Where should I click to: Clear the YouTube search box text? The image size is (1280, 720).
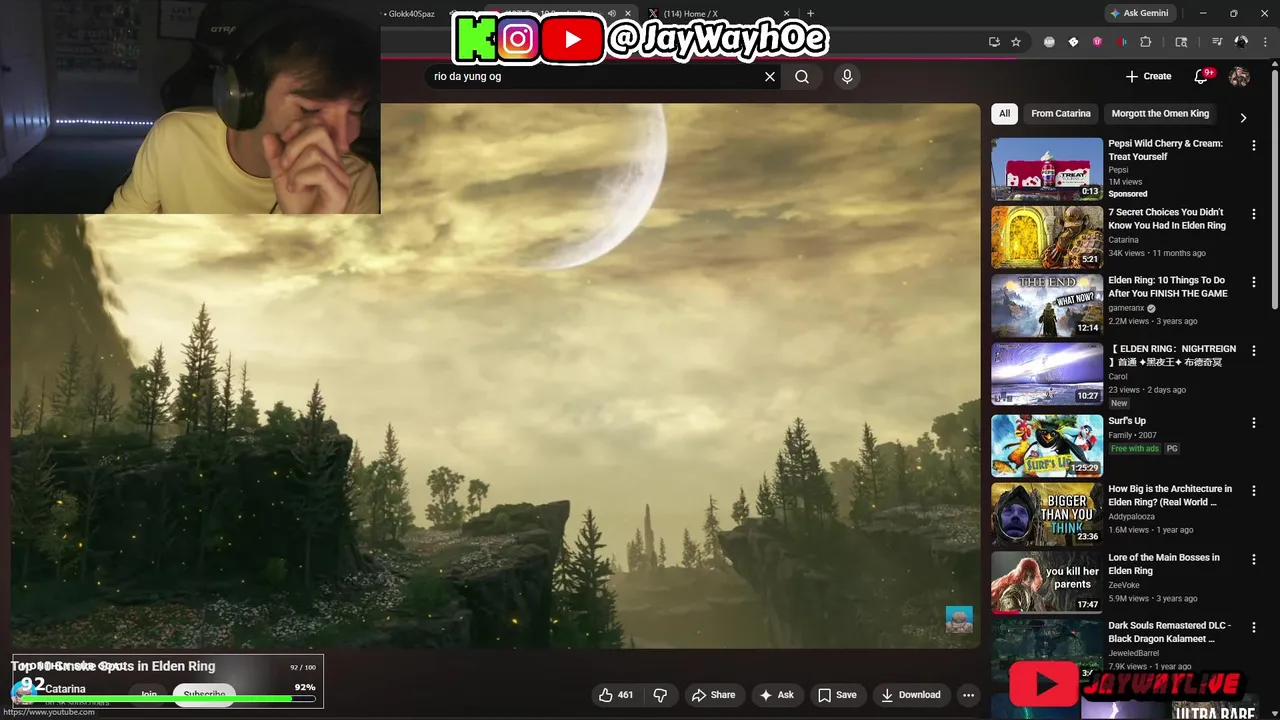pyautogui.click(x=770, y=76)
